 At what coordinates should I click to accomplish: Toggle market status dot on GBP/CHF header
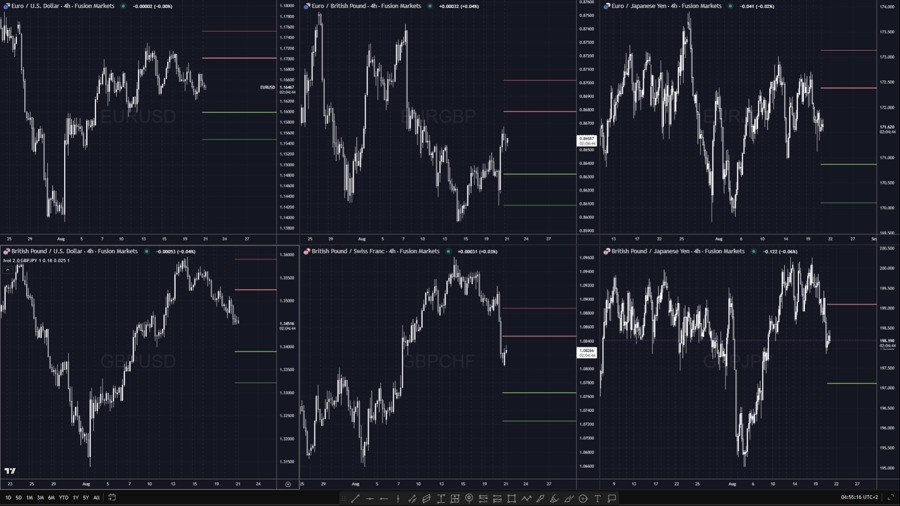pyautogui.click(x=448, y=251)
